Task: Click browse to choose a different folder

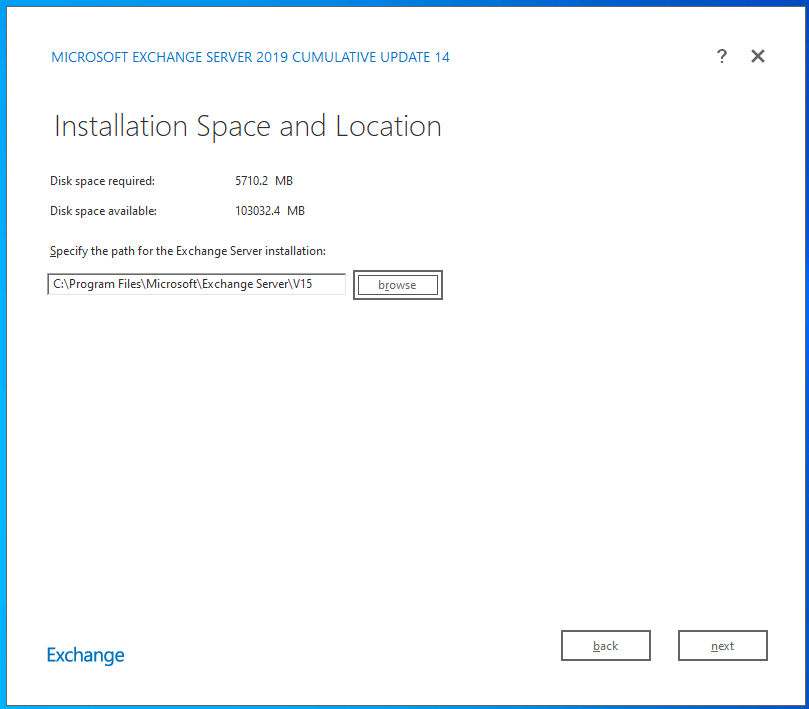Action: point(397,285)
